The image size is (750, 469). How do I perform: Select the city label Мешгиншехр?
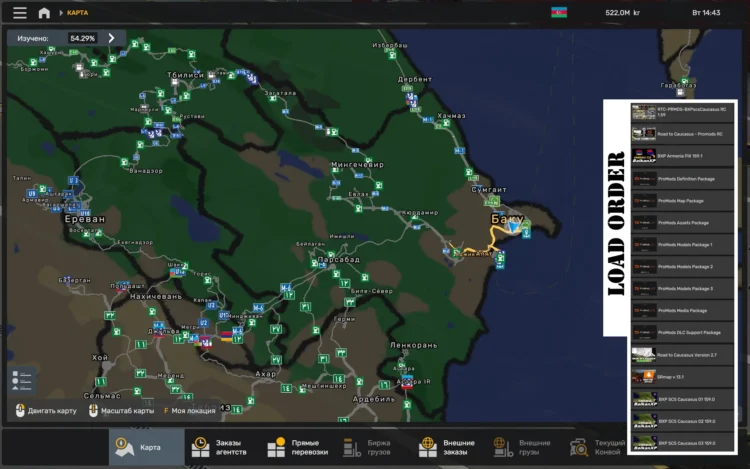click(x=324, y=385)
